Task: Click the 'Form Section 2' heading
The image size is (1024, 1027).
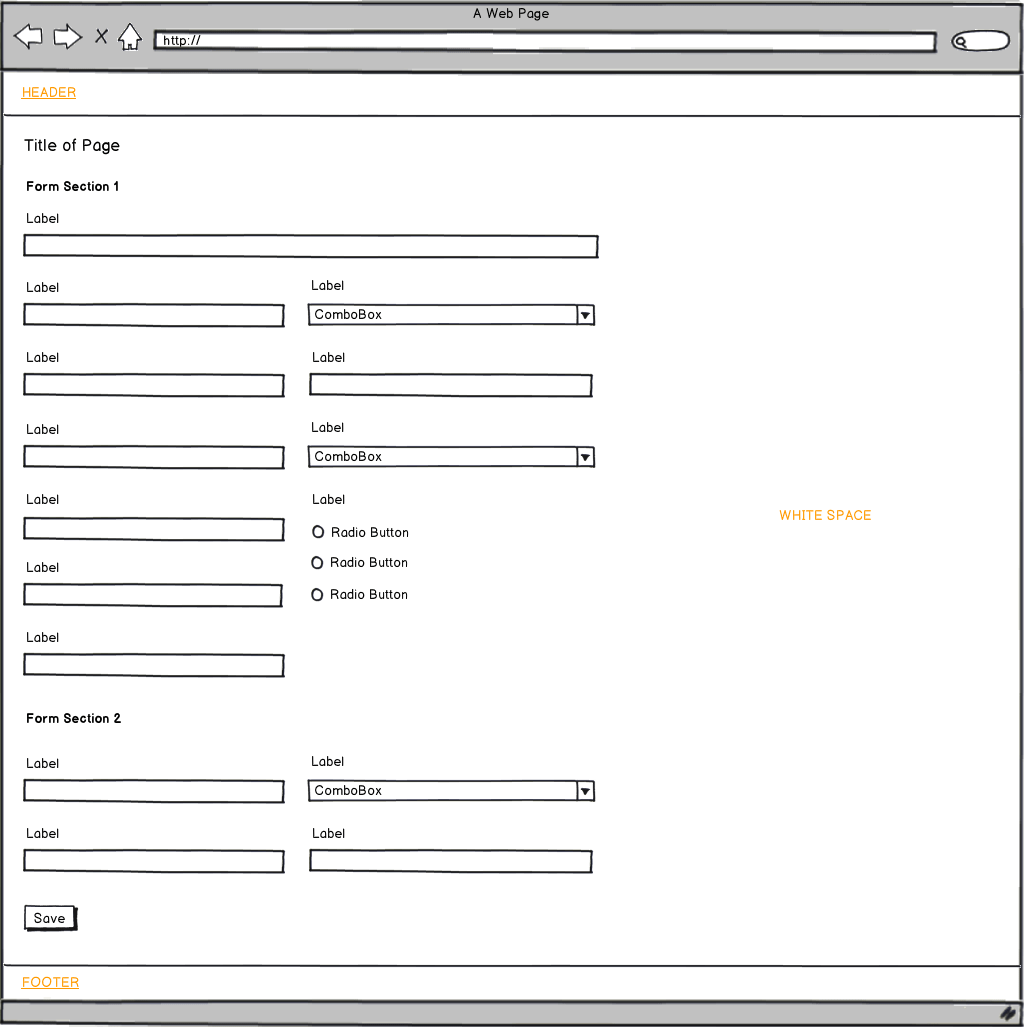Action: 73,719
